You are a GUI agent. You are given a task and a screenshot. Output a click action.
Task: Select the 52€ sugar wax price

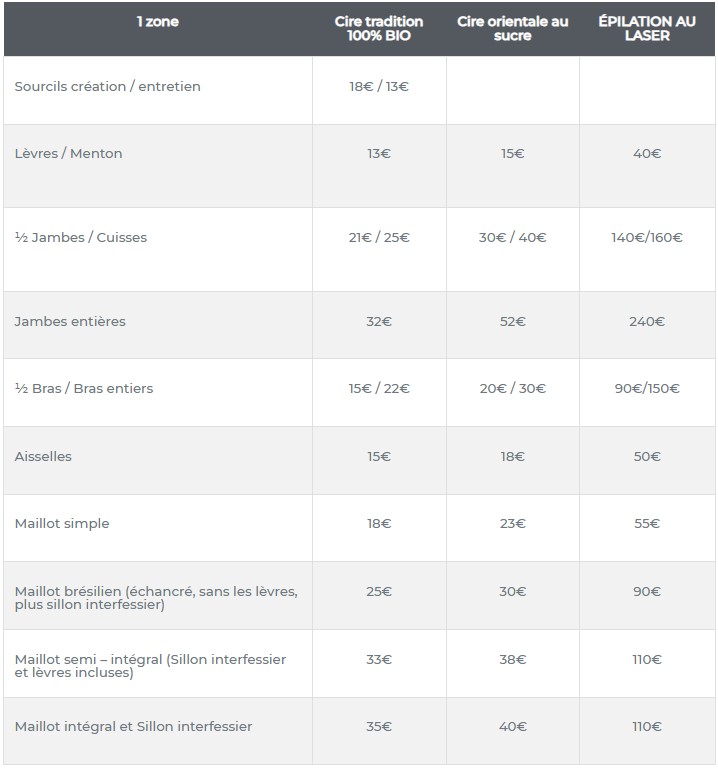coord(512,322)
